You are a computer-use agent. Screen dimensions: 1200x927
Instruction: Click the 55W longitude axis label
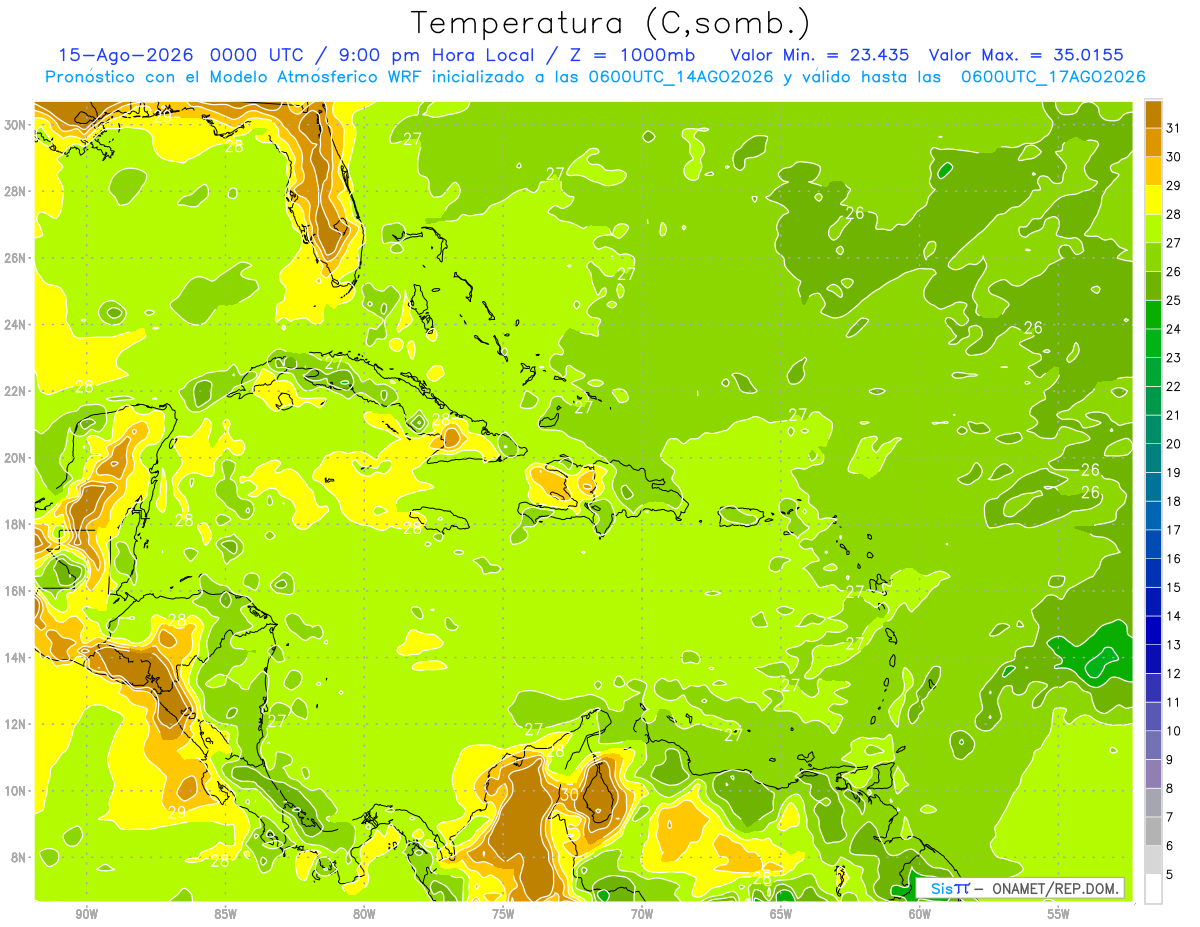click(1058, 913)
